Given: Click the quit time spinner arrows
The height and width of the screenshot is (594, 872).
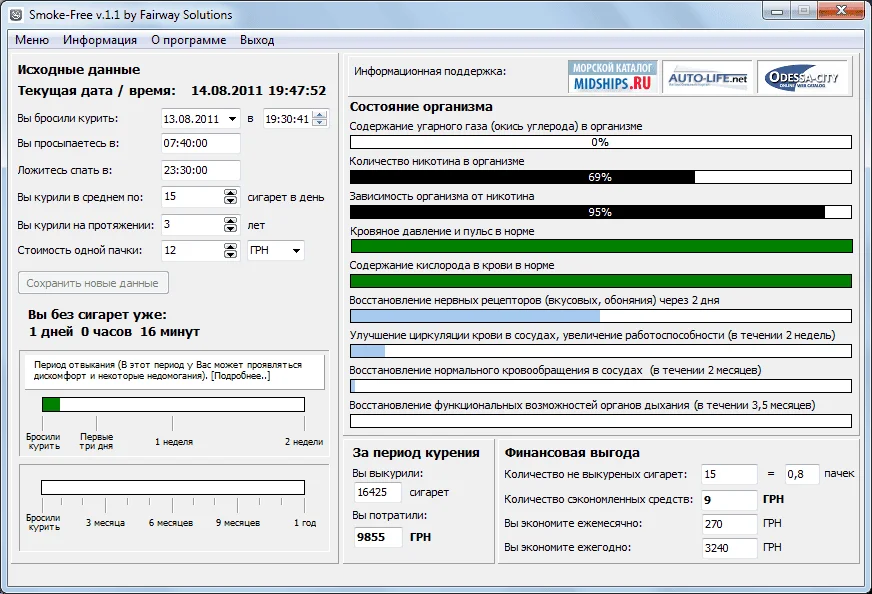Looking at the screenshot, I should pos(320,119).
